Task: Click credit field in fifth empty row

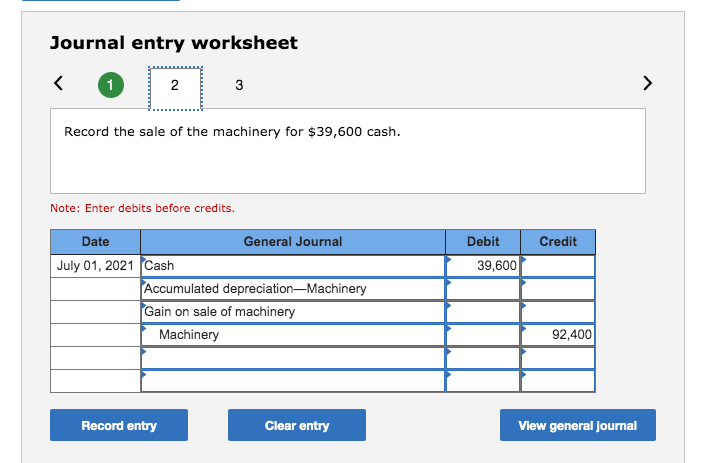Action: pyautogui.click(x=558, y=358)
